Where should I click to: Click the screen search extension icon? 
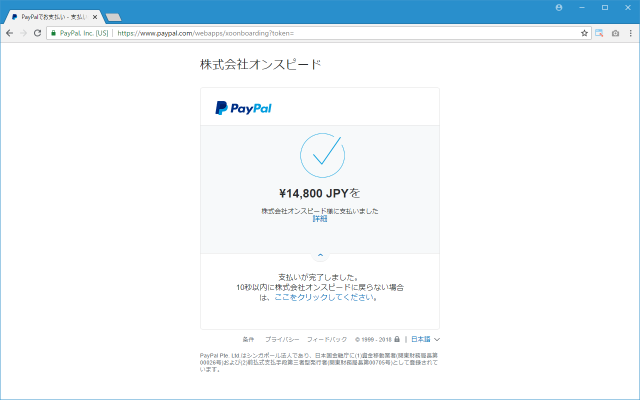click(599, 33)
